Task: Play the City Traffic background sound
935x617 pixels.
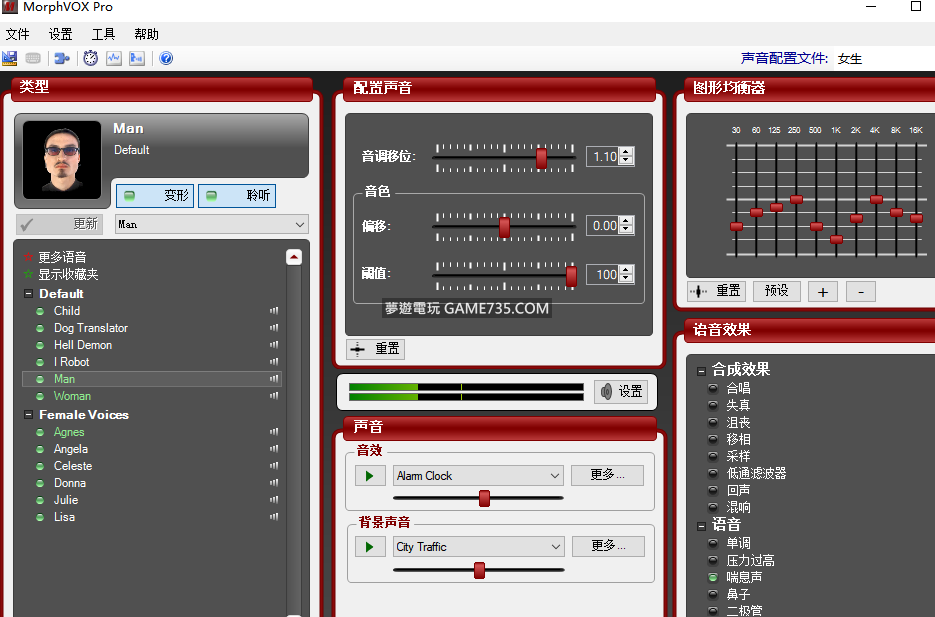Action: pyautogui.click(x=370, y=547)
